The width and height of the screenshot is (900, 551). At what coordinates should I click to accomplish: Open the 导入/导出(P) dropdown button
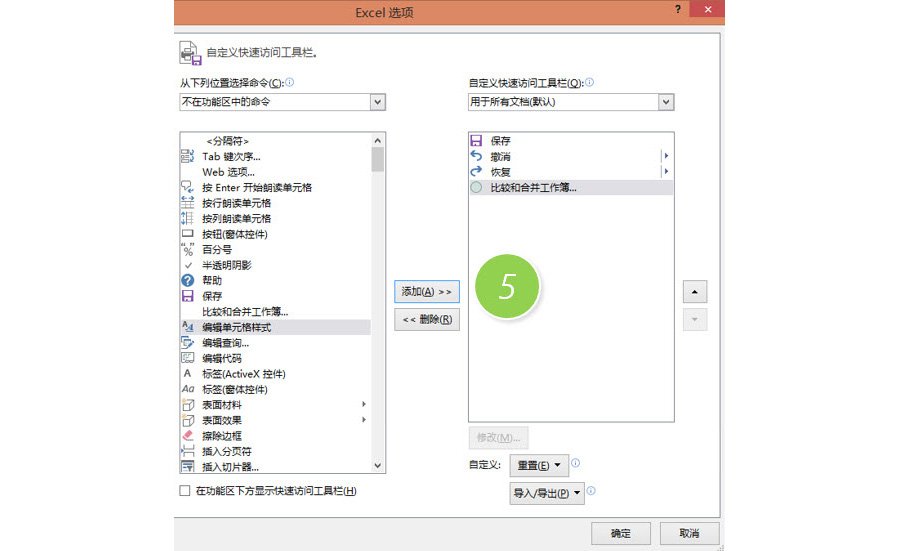pos(547,493)
